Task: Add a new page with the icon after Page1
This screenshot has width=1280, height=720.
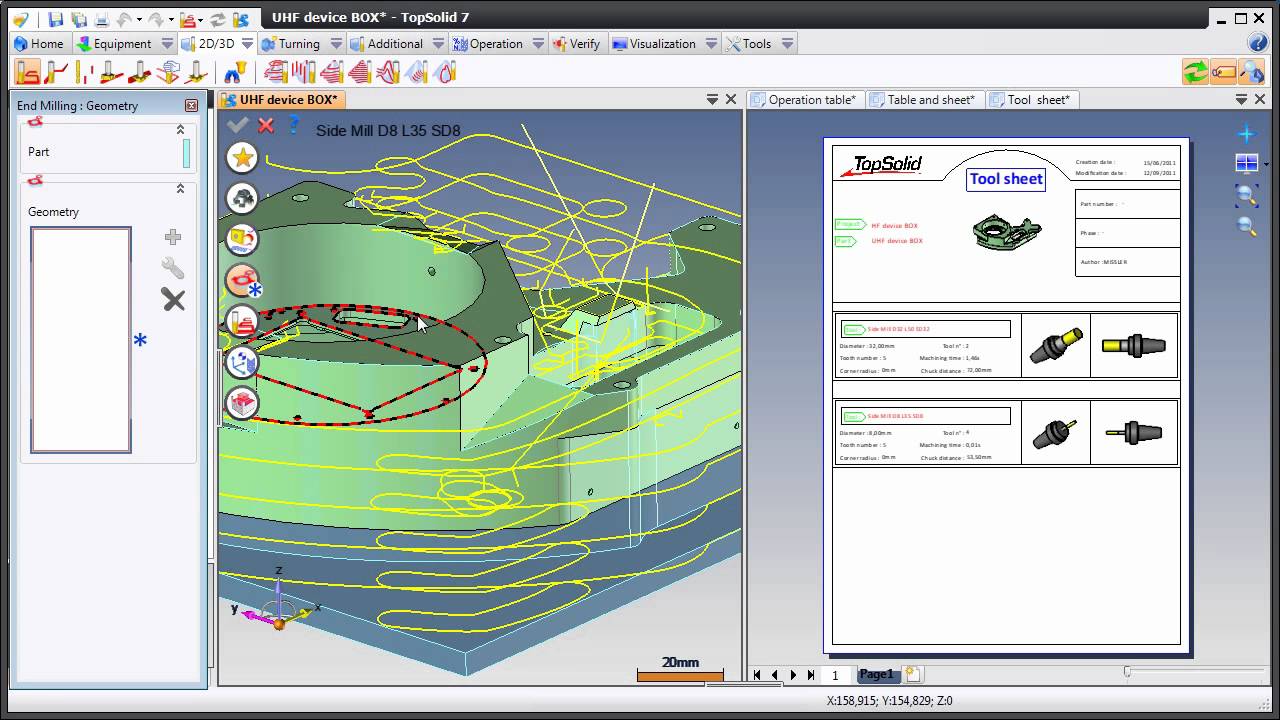Action: pos(913,675)
